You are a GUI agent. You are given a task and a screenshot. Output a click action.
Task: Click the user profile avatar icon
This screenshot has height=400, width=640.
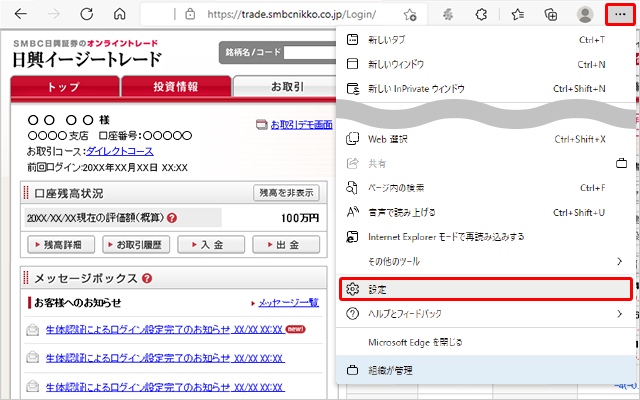point(586,15)
